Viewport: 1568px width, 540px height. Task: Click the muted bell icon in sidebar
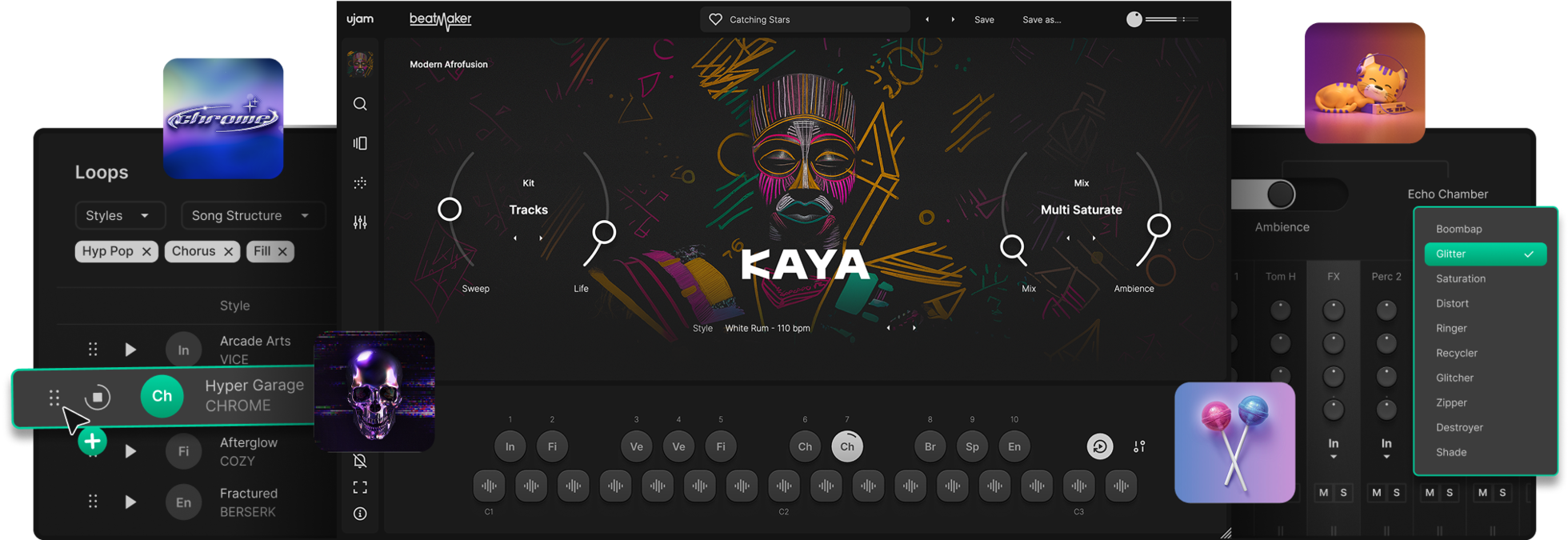tap(360, 461)
